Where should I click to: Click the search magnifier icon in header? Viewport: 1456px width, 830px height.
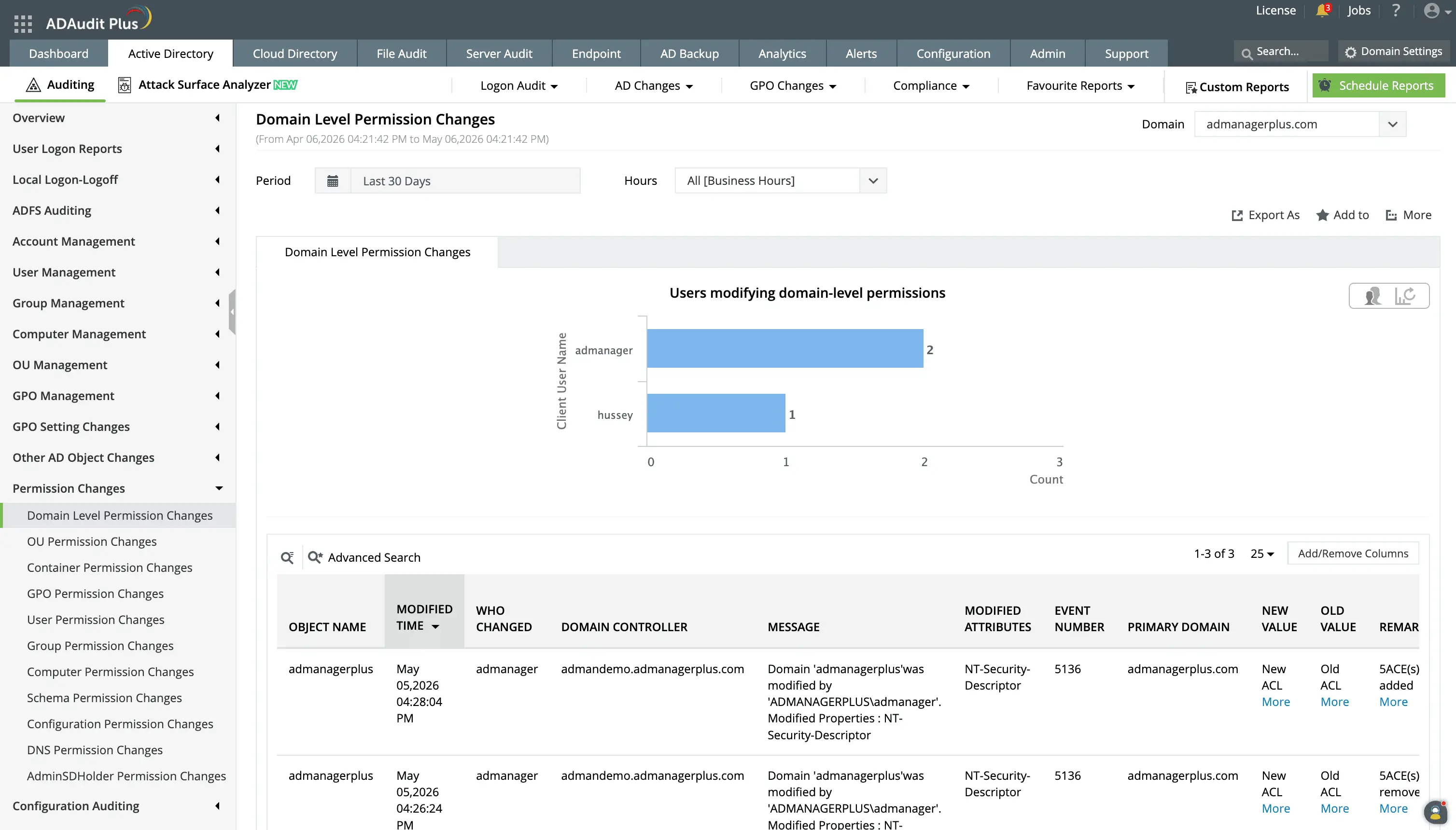coord(1246,53)
